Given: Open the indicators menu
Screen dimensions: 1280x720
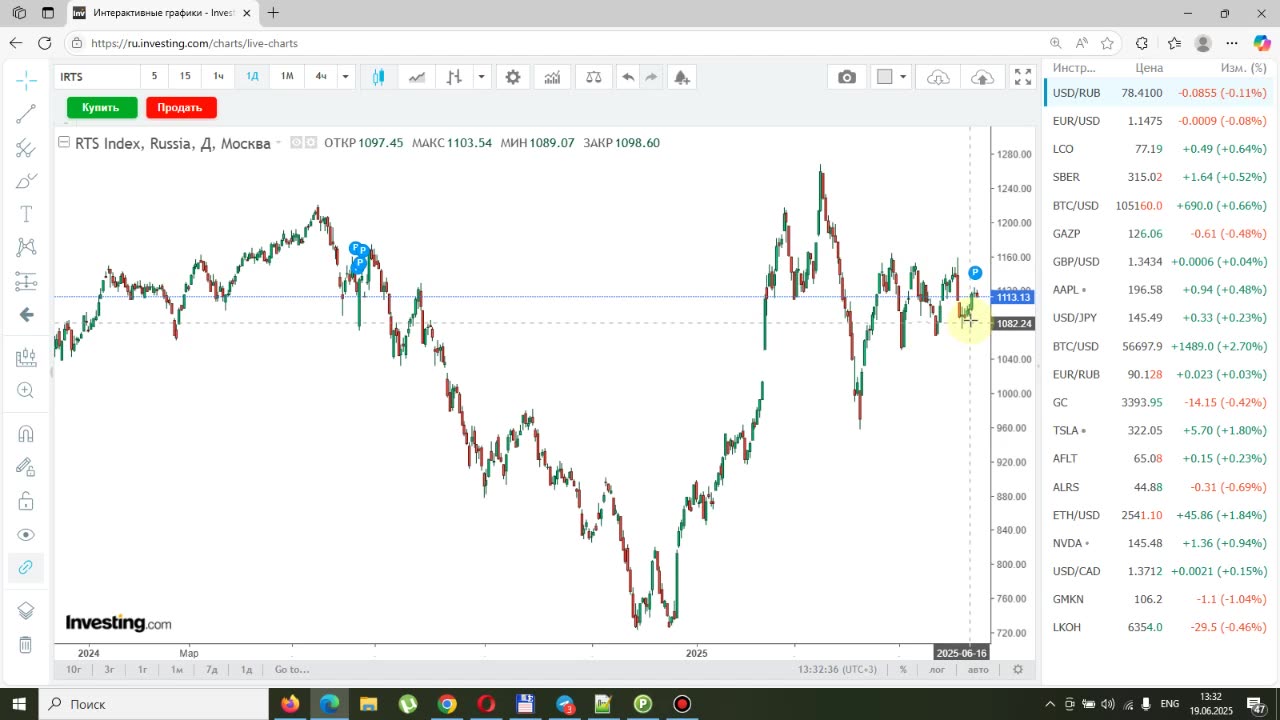Looking at the screenshot, I should click(x=552, y=77).
